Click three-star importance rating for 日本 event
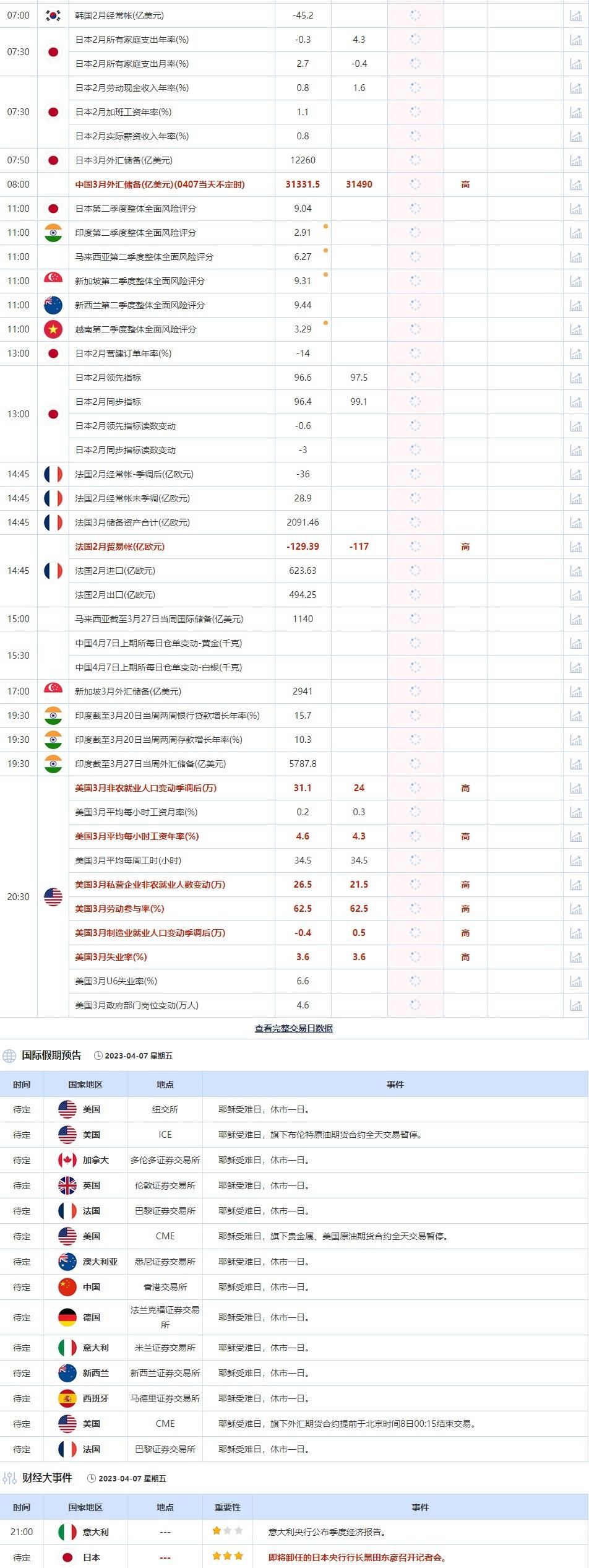 pyautogui.click(x=228, y=1555)
